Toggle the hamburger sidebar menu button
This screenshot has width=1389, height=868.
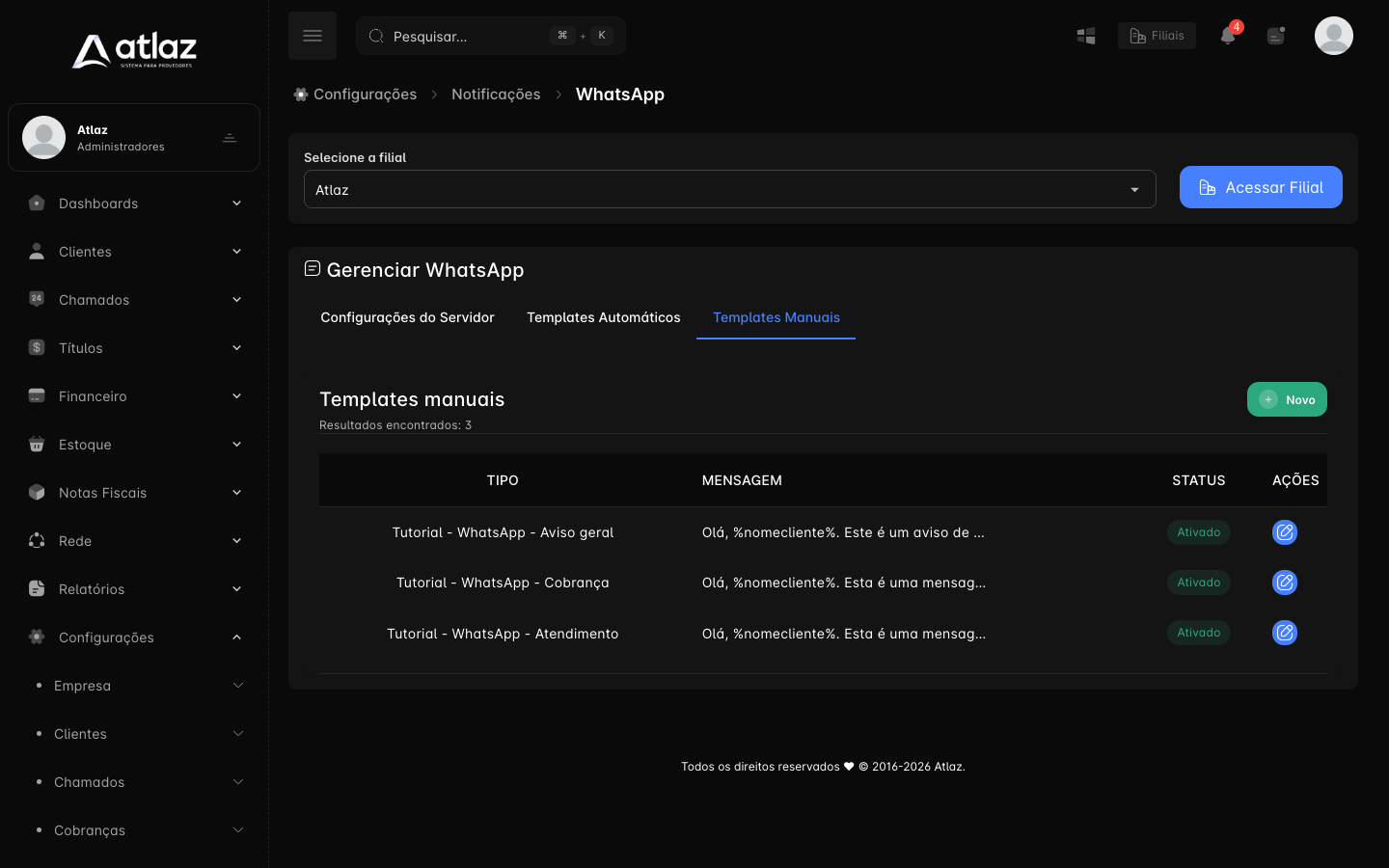click(313, 36)
